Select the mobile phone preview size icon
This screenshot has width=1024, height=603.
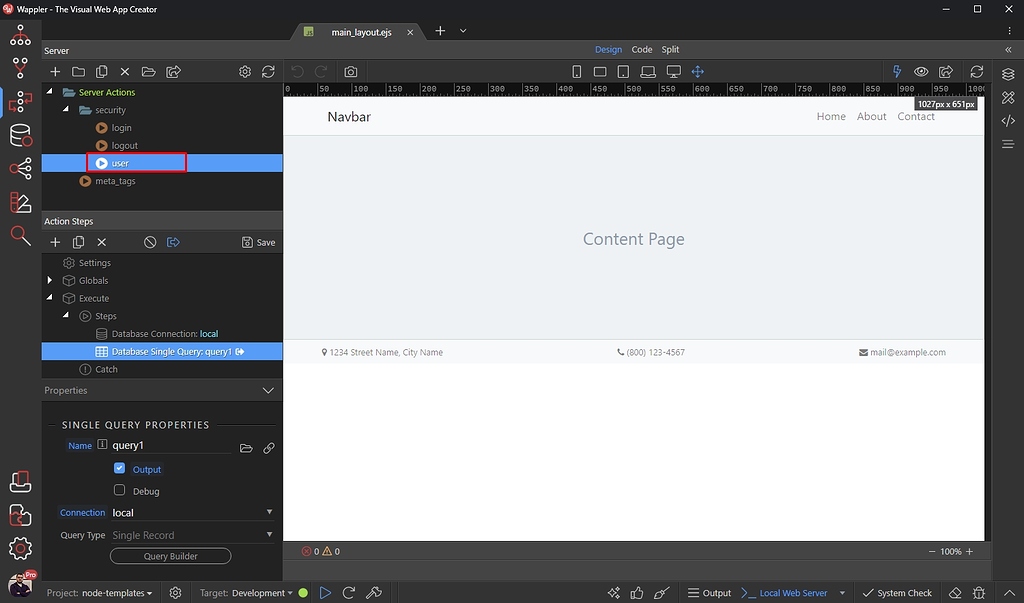[577, 71]
